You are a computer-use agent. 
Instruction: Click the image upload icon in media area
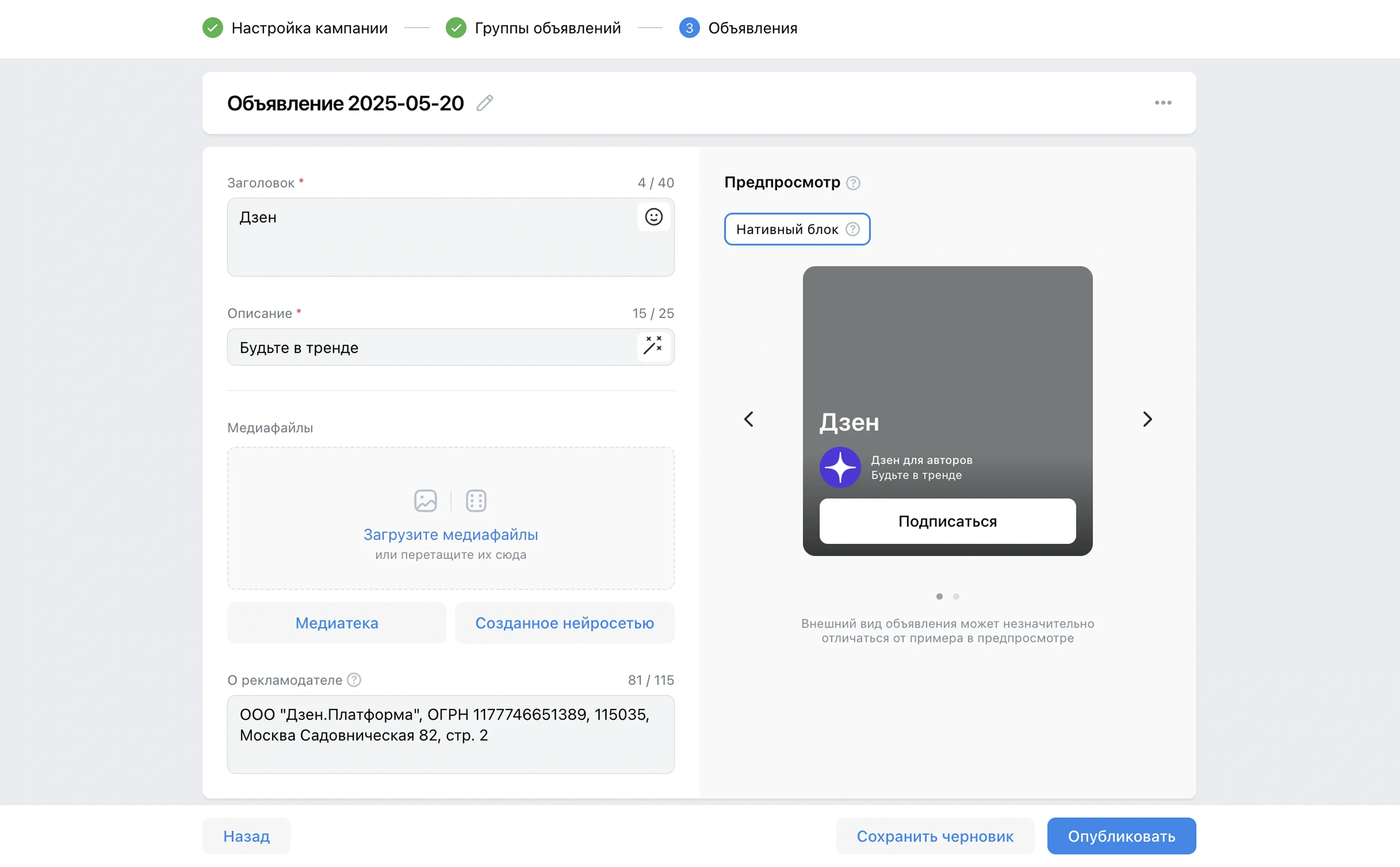[425, 501]
